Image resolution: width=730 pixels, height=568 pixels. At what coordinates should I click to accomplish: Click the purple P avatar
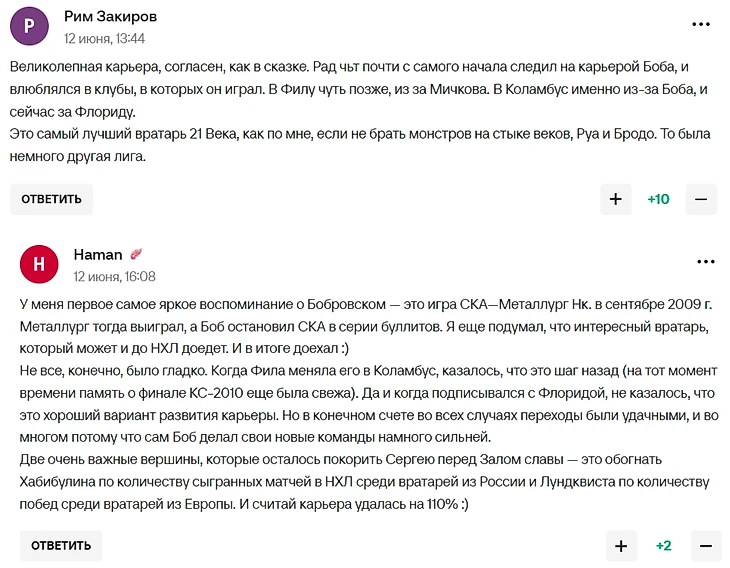[x=29, y=26]
